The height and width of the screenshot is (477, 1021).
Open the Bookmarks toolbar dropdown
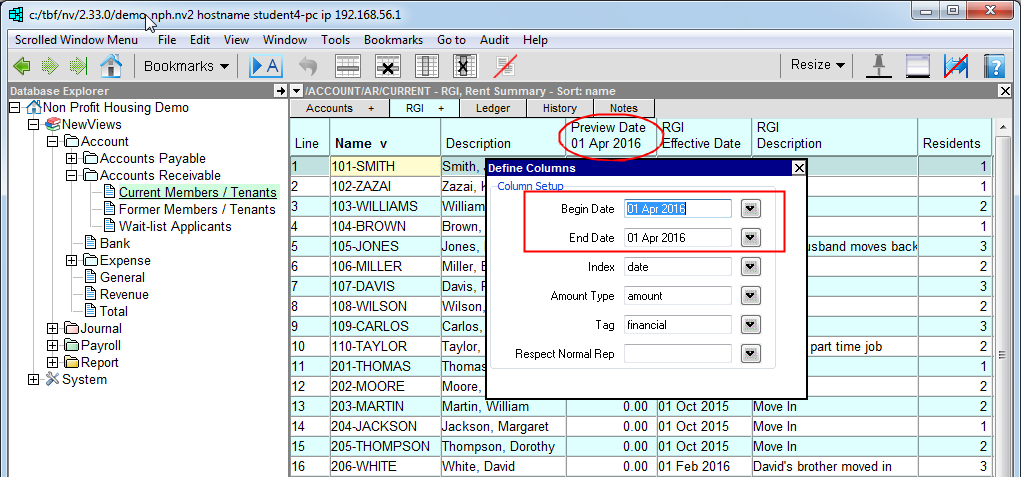click(186, 66)
